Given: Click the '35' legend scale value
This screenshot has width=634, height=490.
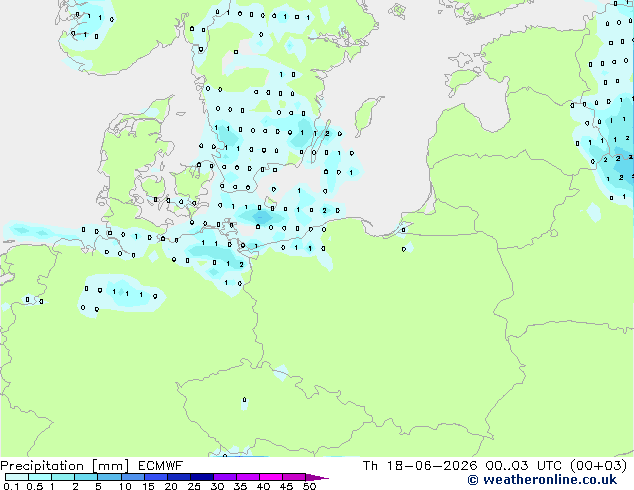Looking at the screenshot, I should 240,486.
